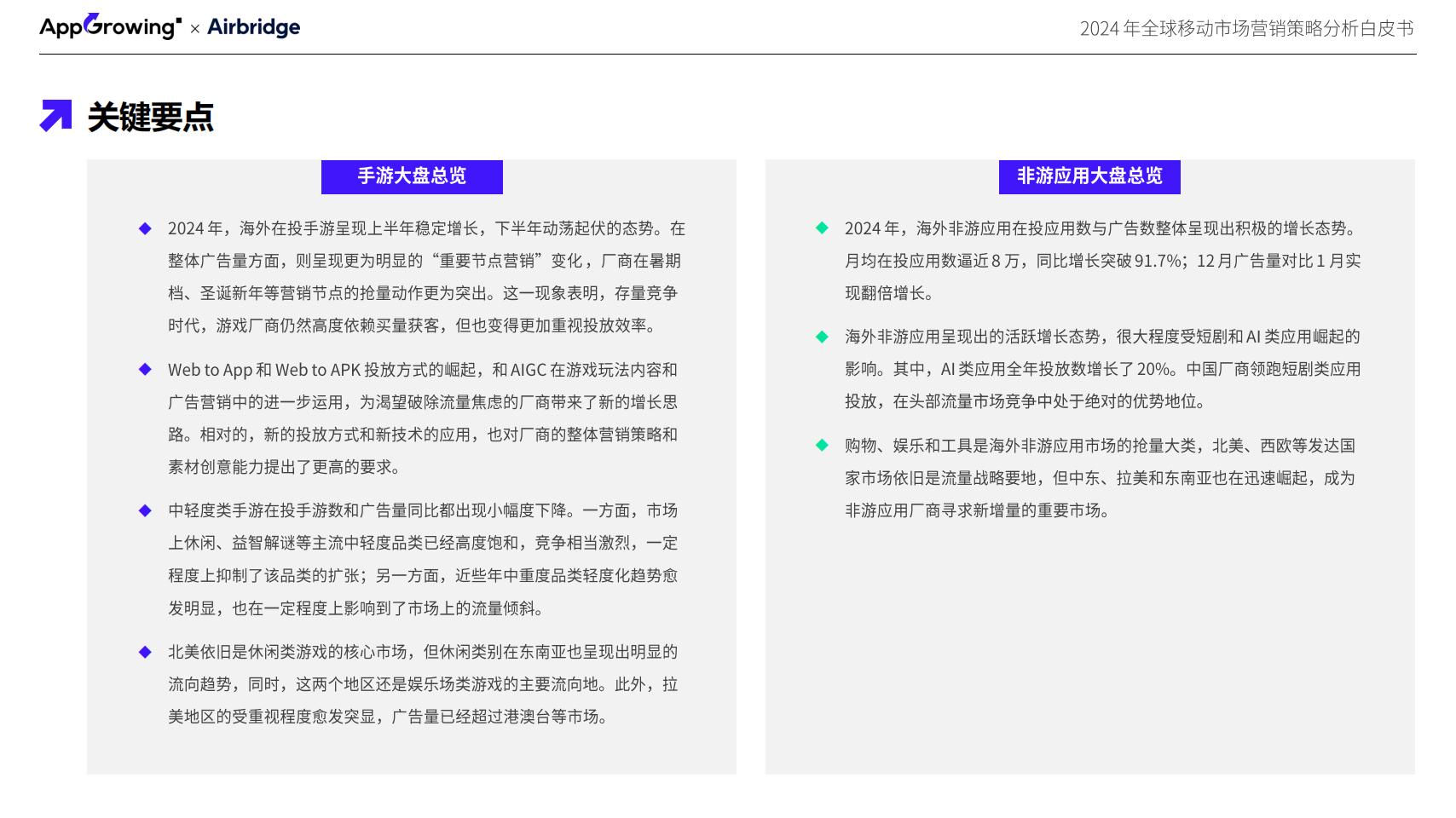Click the line starting 档、圣诞新年等营销节点

(x=423, y=293)
